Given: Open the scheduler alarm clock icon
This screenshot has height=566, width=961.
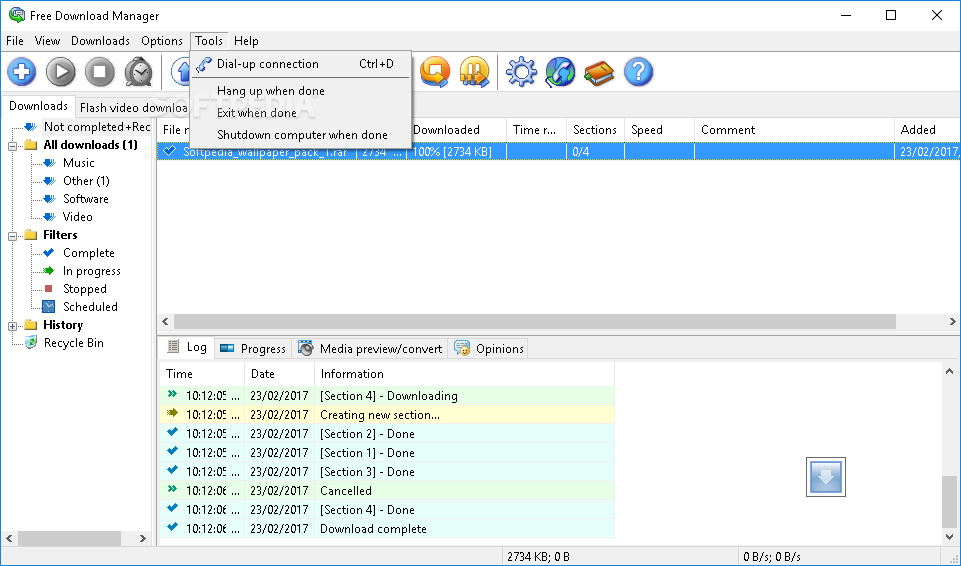Looking at the screenshot, I should click(x=139, y=72).
